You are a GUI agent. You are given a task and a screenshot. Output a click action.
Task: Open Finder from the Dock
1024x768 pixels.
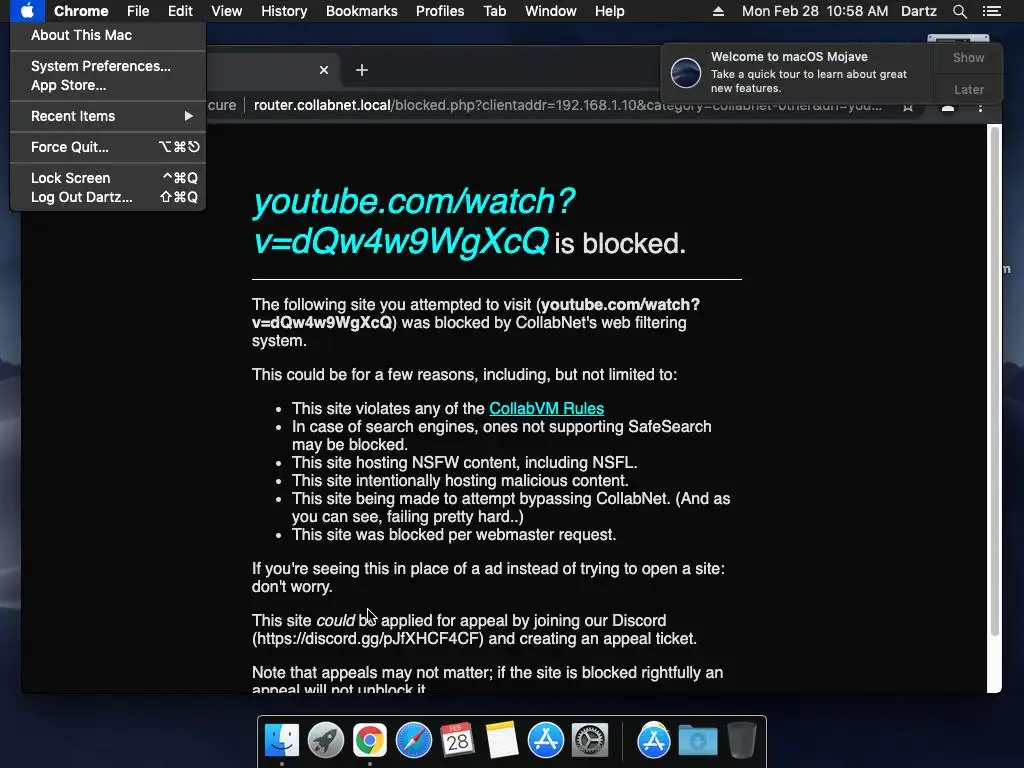(281, 740)
